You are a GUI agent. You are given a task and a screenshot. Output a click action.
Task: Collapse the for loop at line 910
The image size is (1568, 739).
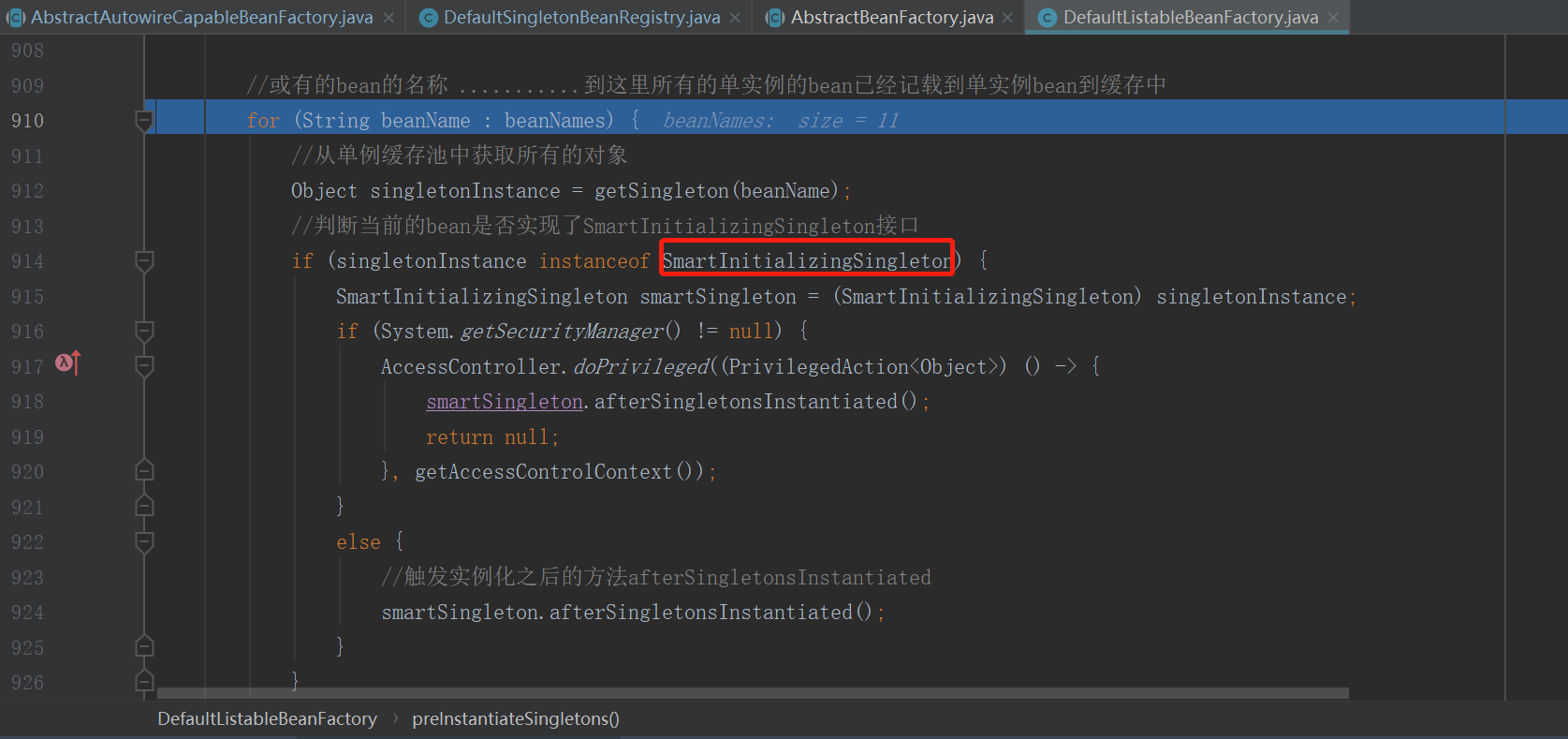coord(144,121)
